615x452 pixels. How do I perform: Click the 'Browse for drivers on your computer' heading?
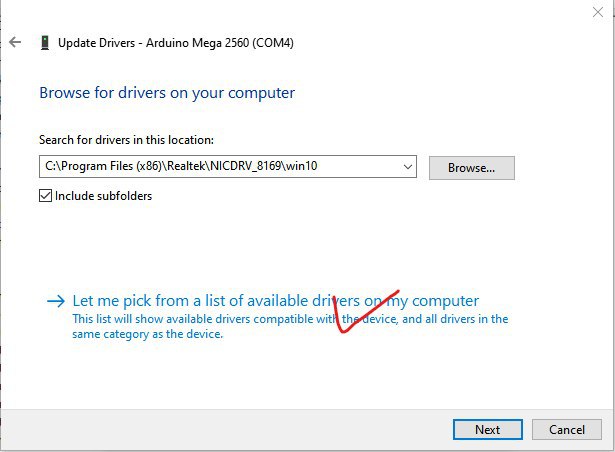pos(167,93)
